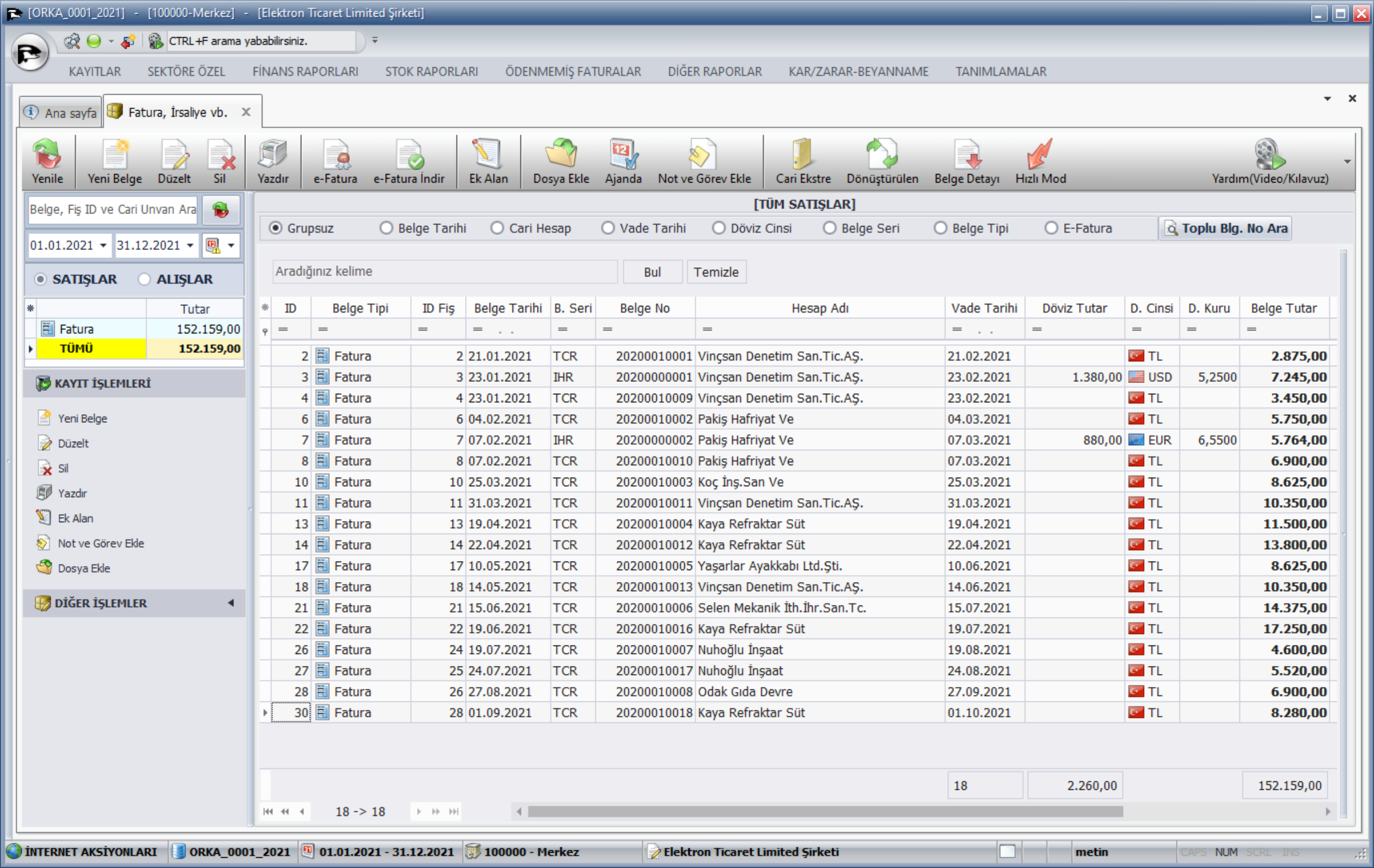Open the end date 31.12.2021 dropdown
The width and height of the screenshot is (1374, 868).
(190, 245)
